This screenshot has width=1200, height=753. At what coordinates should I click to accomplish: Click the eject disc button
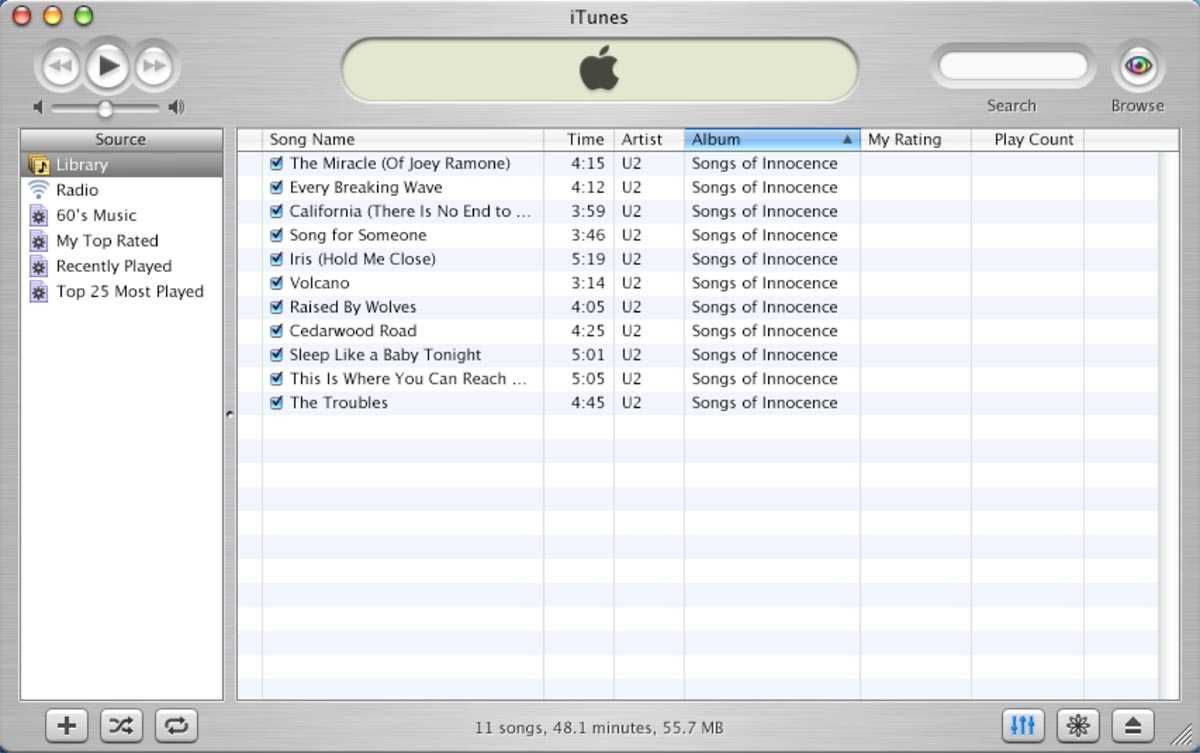coord(1131,726)
